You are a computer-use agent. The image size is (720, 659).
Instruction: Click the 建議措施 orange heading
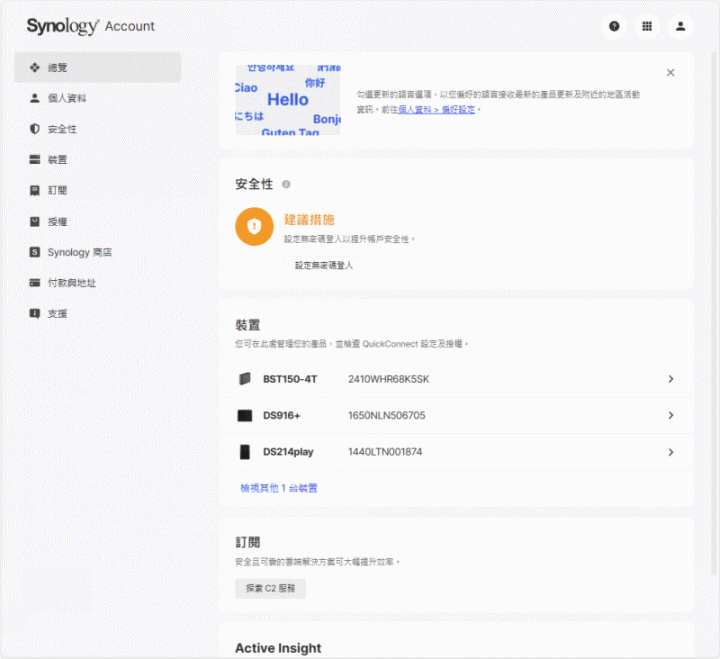tap(309, 220)
